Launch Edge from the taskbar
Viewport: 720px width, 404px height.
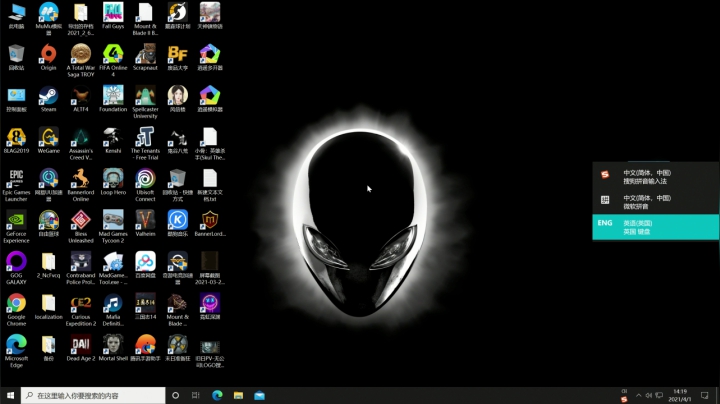pyautogui.click(x=217, y=395)
